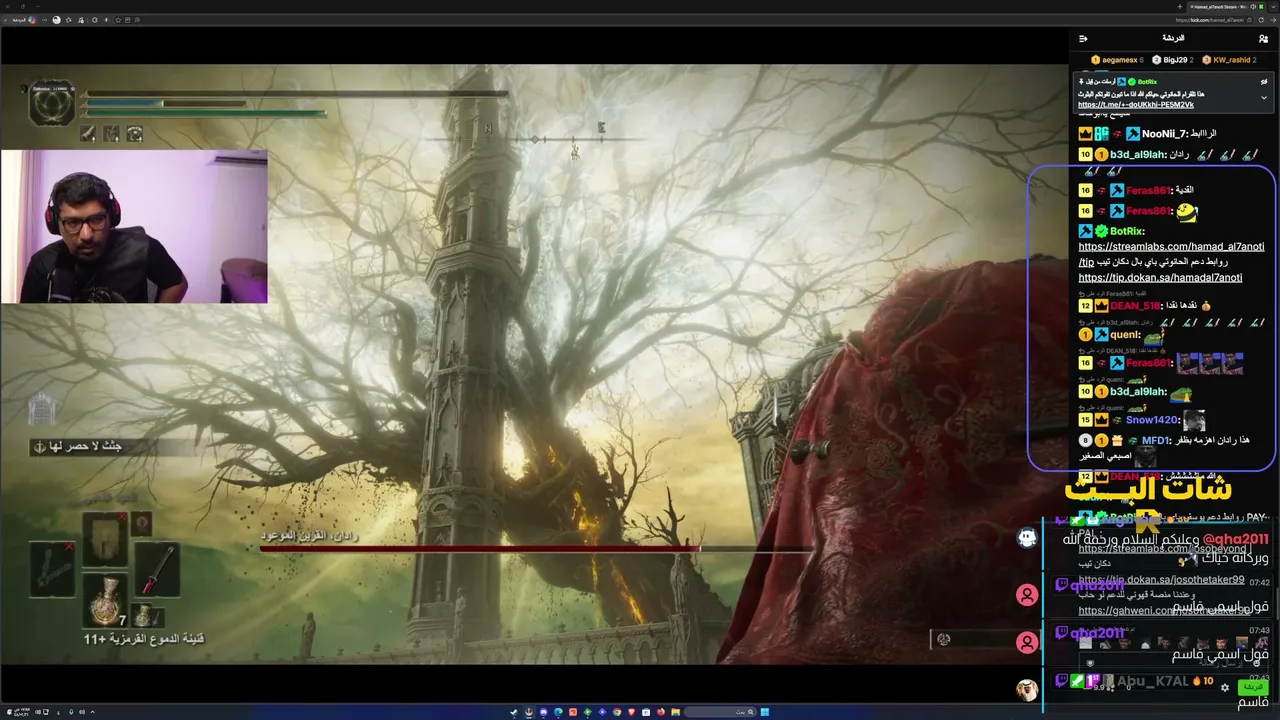Click the bee emote in Feras861's message
The image size is (1280, 720).
point(1186,211)
